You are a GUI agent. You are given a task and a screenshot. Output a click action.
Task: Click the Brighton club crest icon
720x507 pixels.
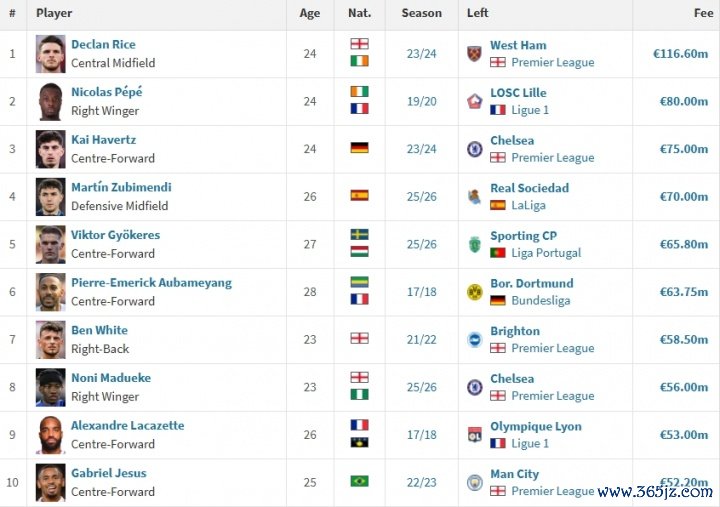point(474,340)
